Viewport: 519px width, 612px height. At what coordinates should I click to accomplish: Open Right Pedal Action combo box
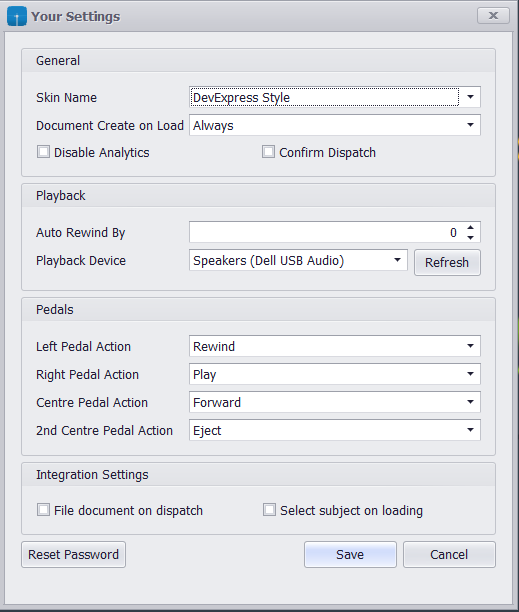[470, 374]
